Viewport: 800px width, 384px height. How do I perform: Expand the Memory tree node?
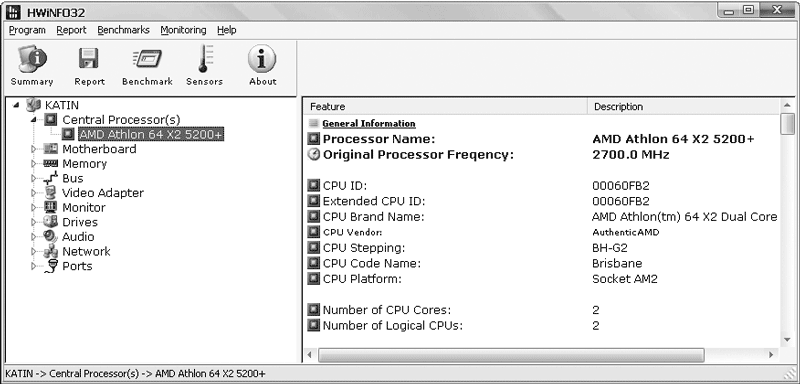34,164
